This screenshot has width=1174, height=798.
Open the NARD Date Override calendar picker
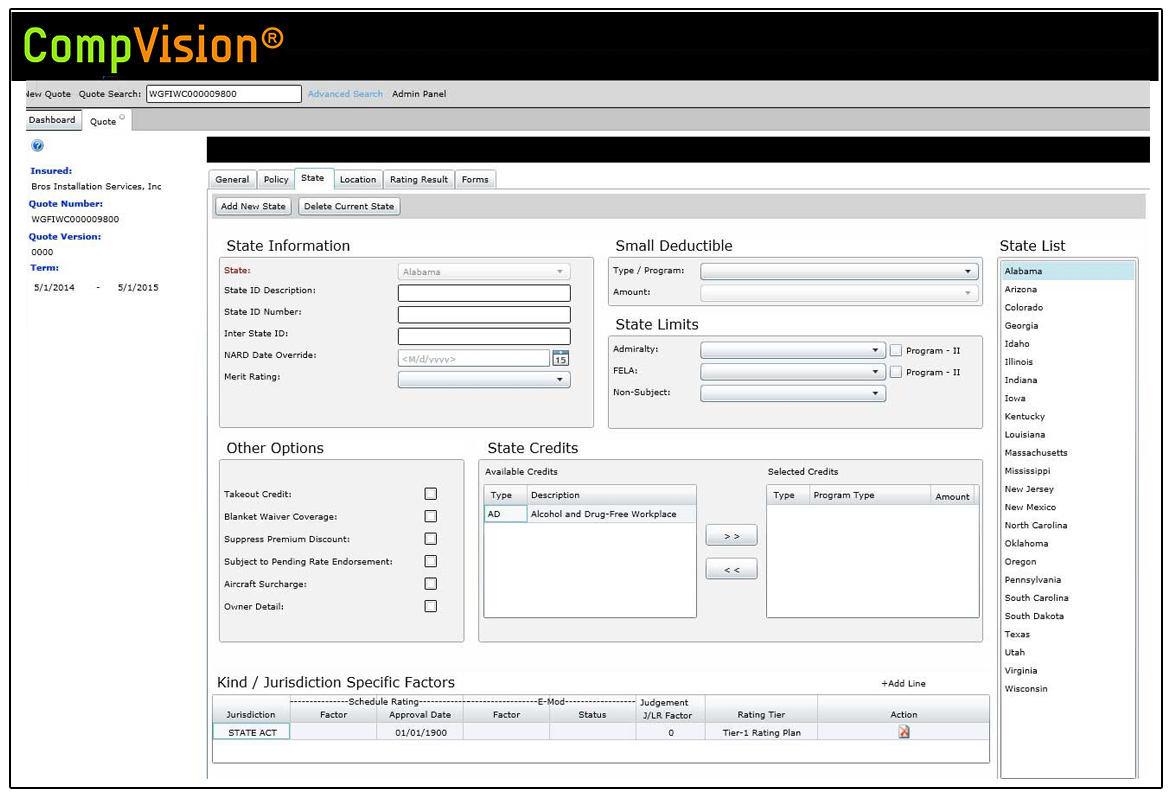(x=560, y=359)
